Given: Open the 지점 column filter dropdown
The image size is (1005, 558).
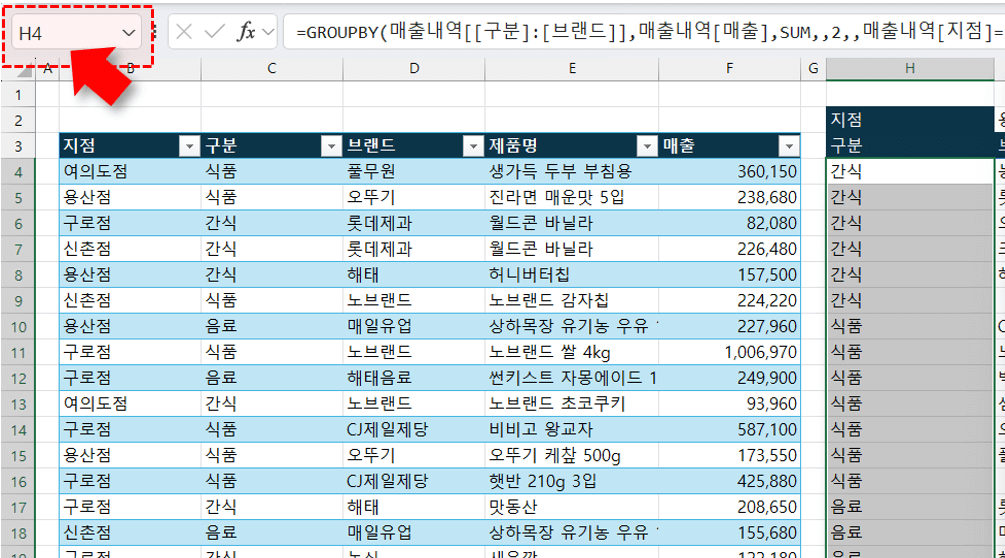Looking at the screenshot, I should click(x=188, y=146).
